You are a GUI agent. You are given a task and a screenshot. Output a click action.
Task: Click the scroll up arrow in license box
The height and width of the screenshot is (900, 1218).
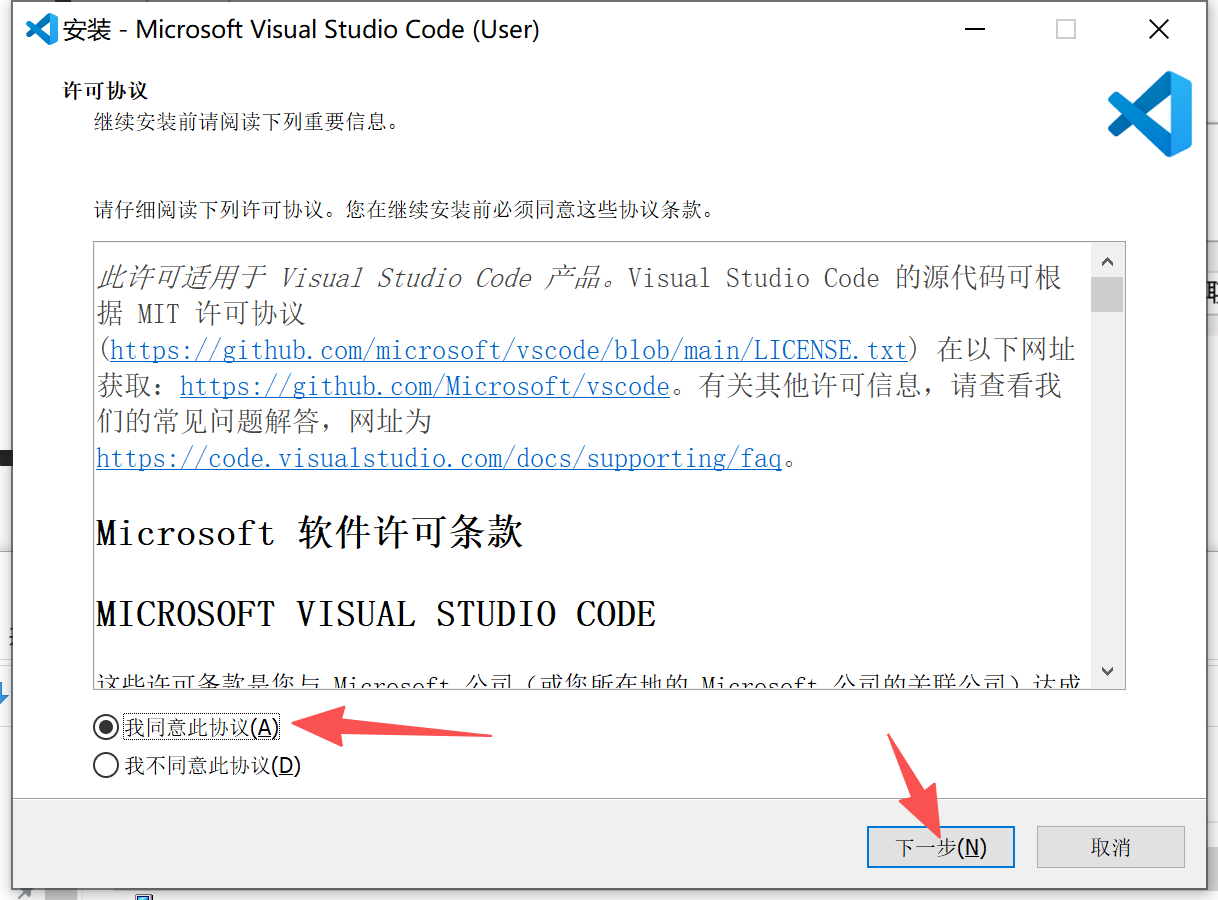1107,261
